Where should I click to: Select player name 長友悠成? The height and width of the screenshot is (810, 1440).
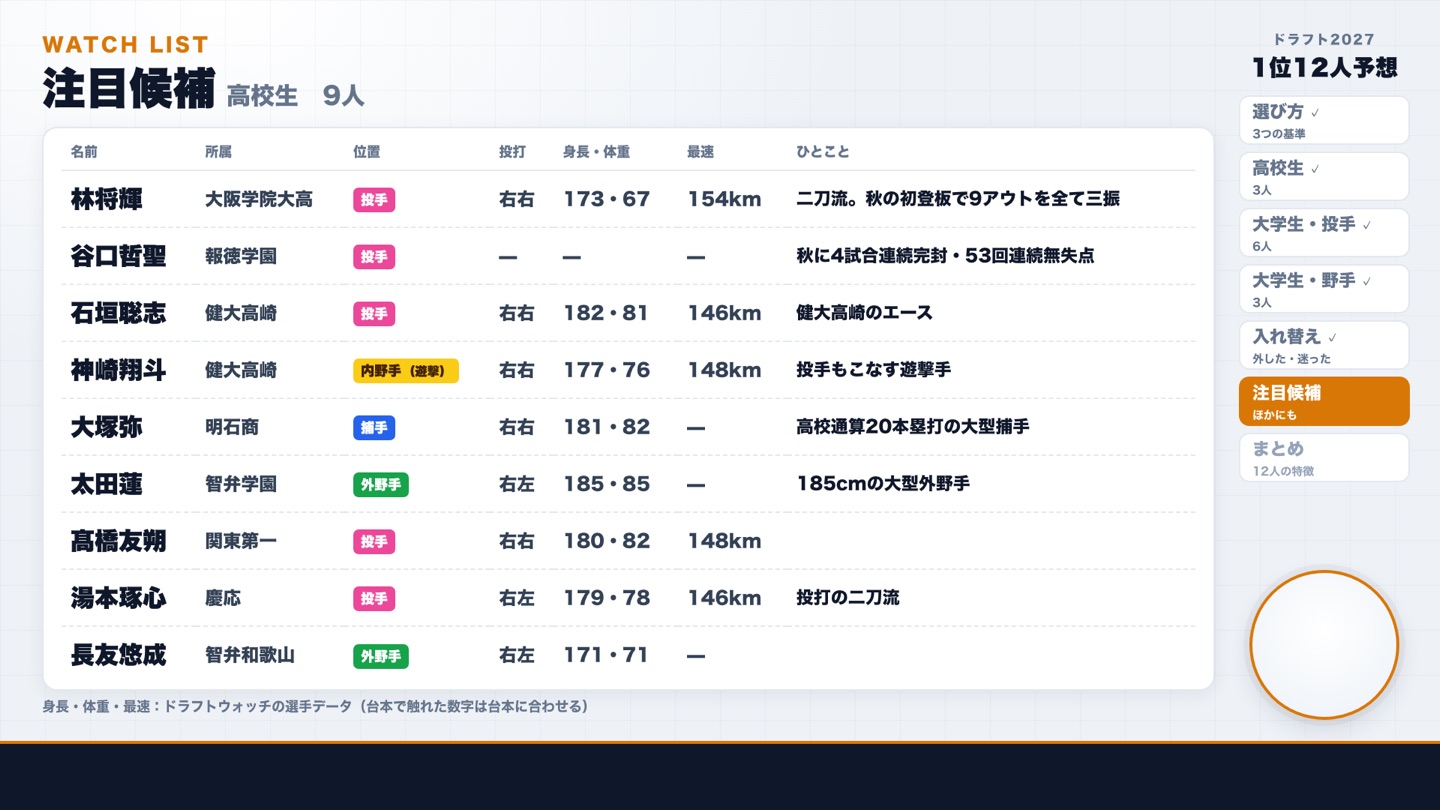coord(118,655)
